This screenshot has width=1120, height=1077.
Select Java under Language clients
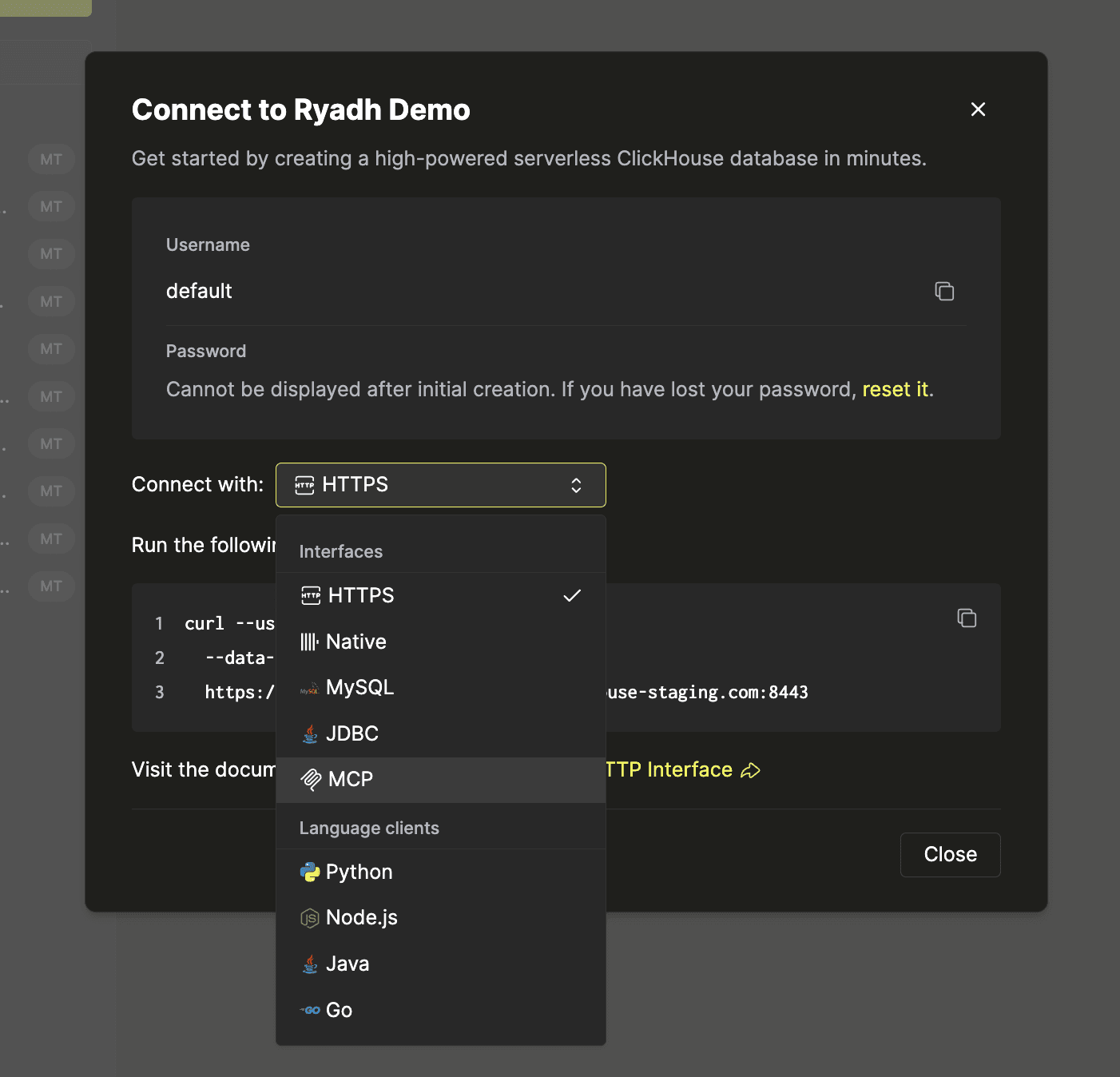tap(348, 964)
